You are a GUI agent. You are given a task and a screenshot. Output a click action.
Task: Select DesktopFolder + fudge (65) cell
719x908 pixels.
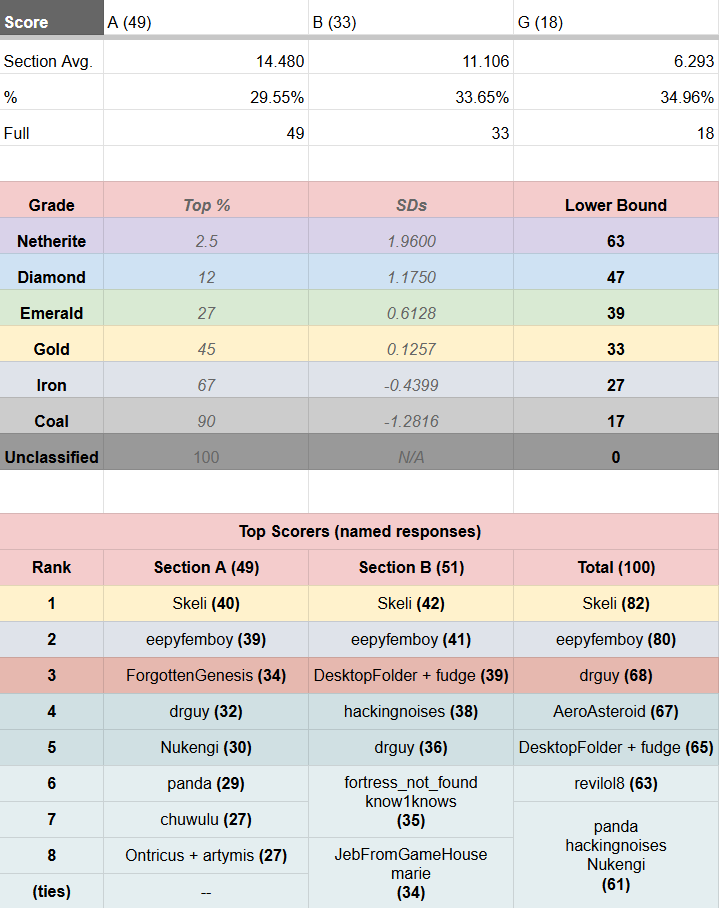click(x=616, y=747)
